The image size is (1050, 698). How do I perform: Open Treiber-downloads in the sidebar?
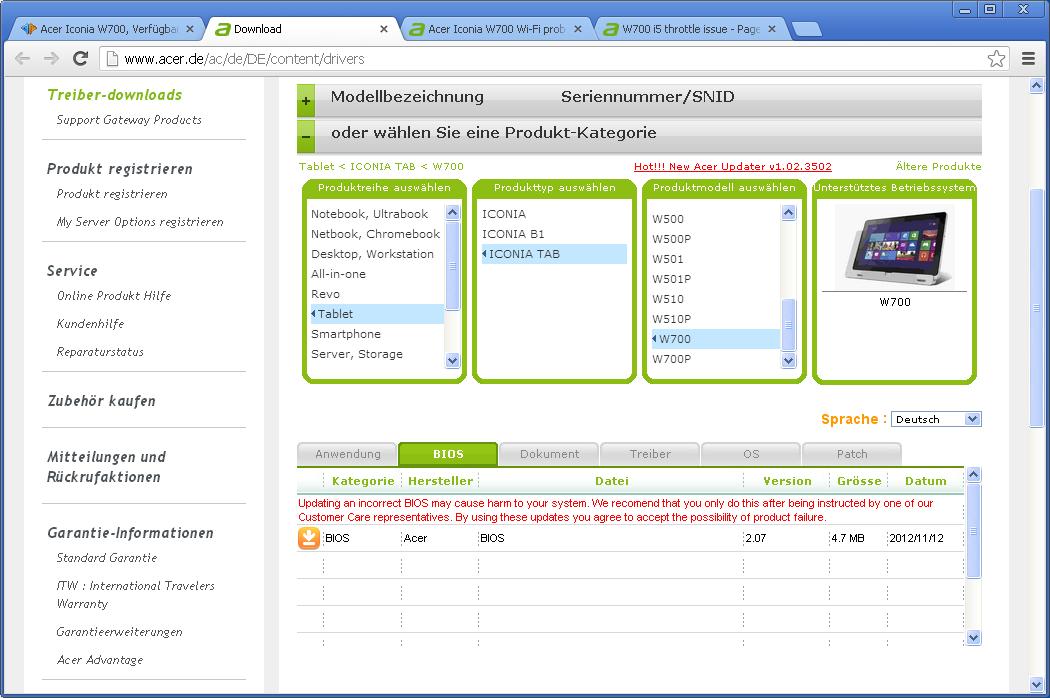pyautogui.click(x=115, y=94)
